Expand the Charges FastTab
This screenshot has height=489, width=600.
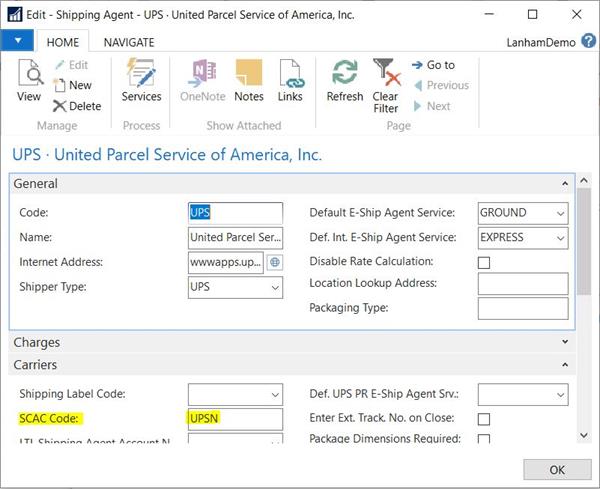[x=565, y=342]
